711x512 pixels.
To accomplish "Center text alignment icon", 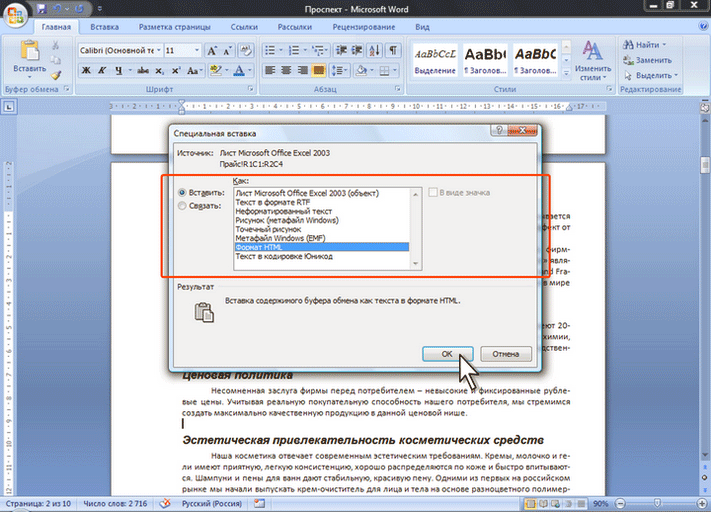I will (286, 70).
